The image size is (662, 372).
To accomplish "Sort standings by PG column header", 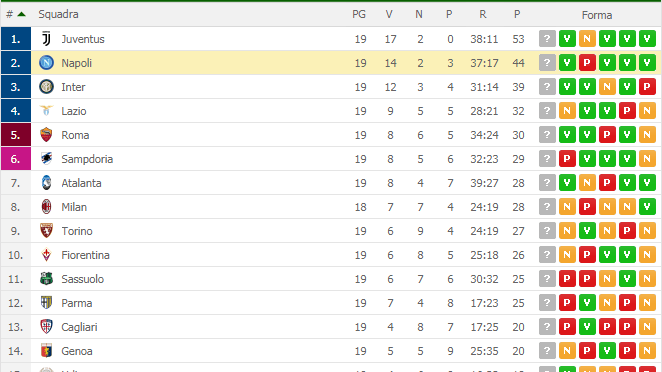I will pyautogui.click(x=359, y=14).
